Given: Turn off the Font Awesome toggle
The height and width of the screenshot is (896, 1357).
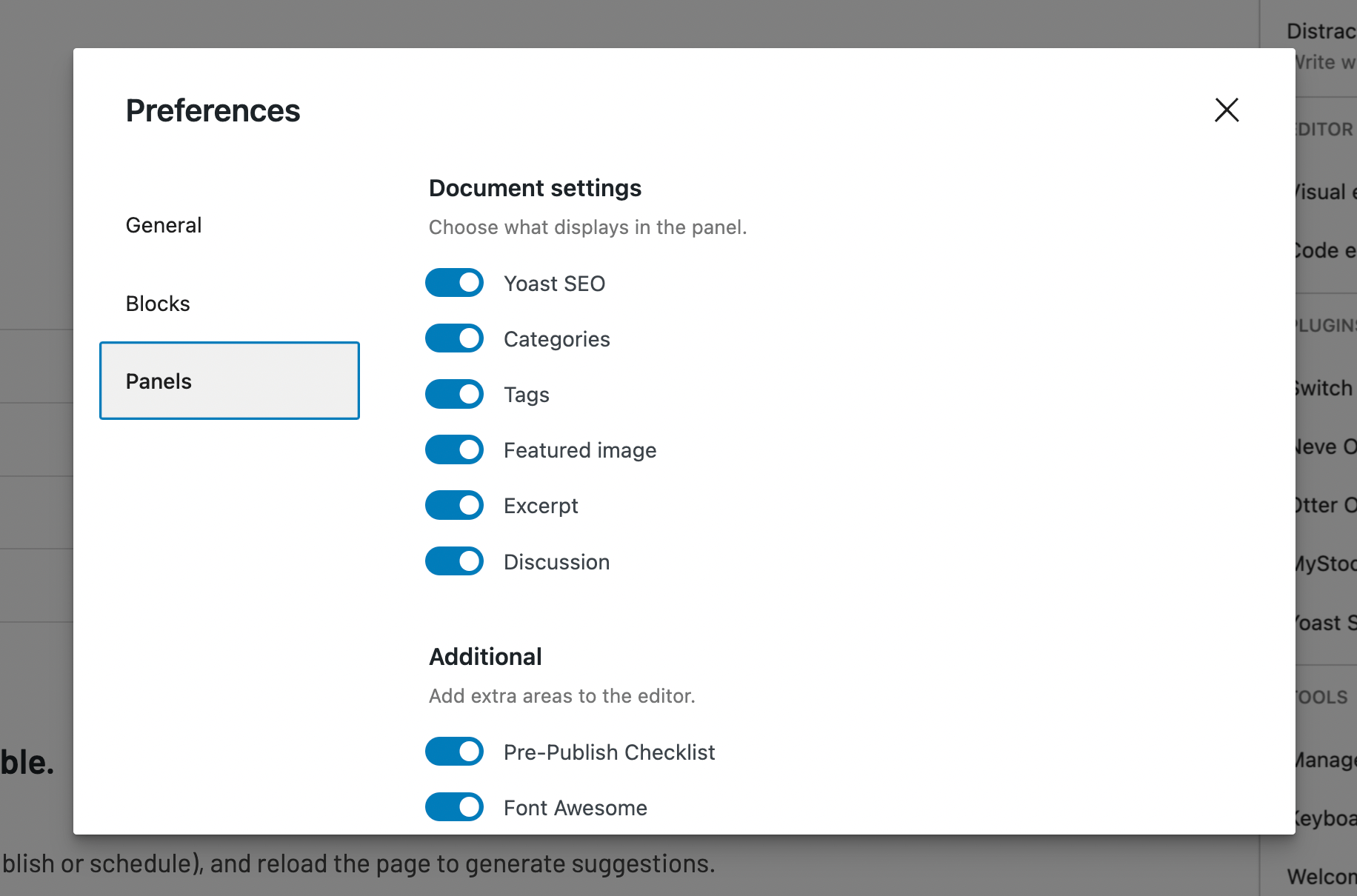Looking at the screenshot, I should tap(454, 807).
